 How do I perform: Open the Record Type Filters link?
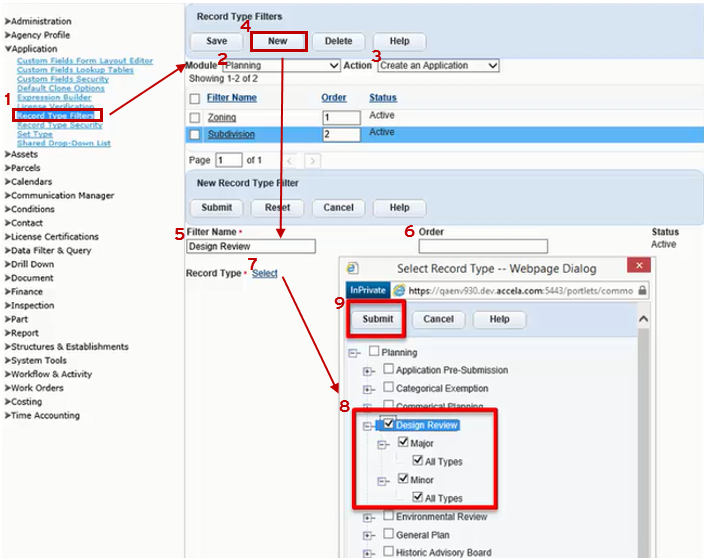55,116
